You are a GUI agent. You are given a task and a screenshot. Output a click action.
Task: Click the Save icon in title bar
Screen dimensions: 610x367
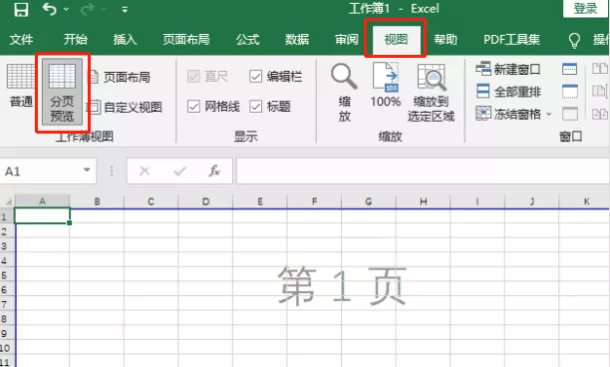point(21,9)
